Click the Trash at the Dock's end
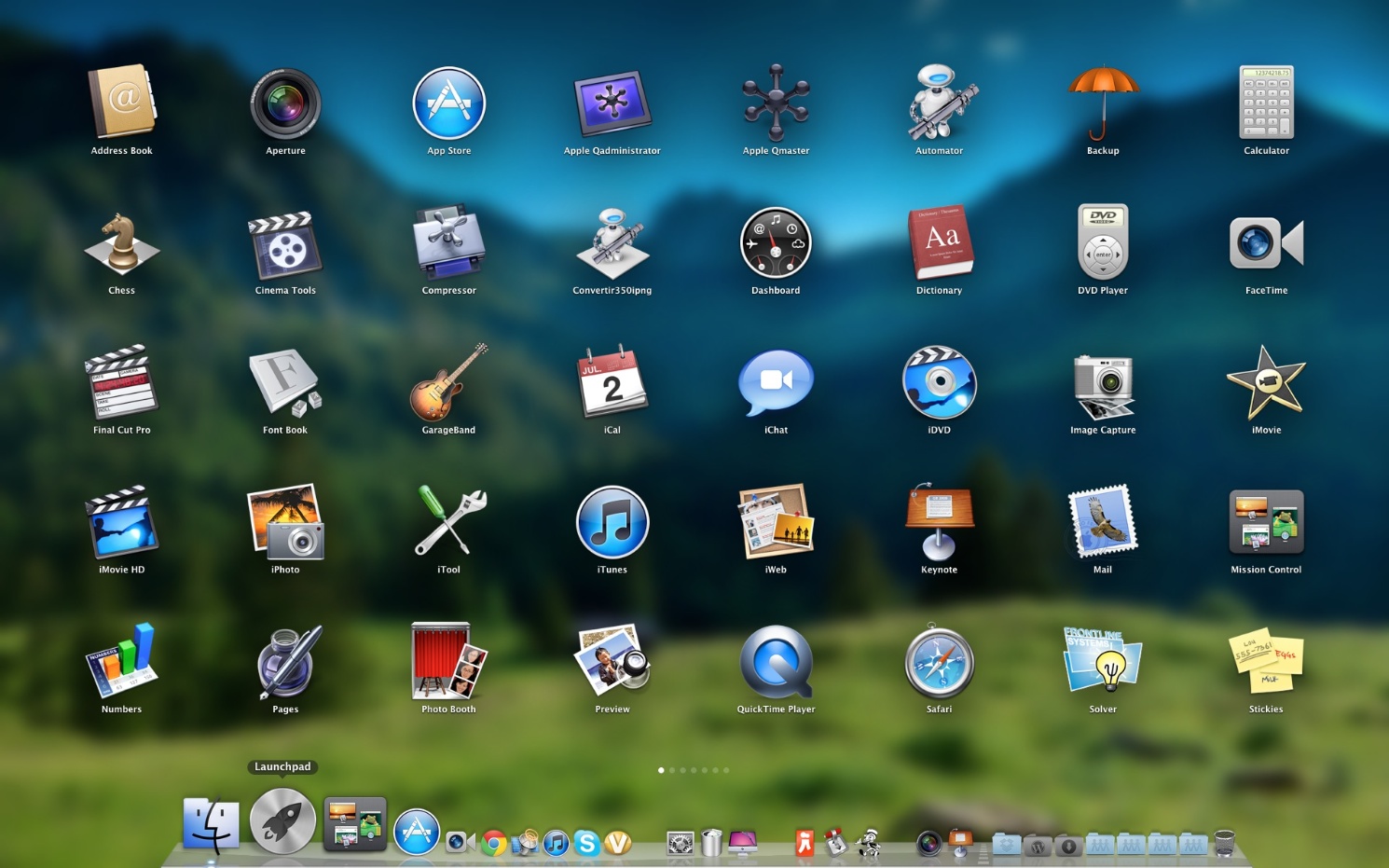The image size is (1389, 868). (1225, 843)
